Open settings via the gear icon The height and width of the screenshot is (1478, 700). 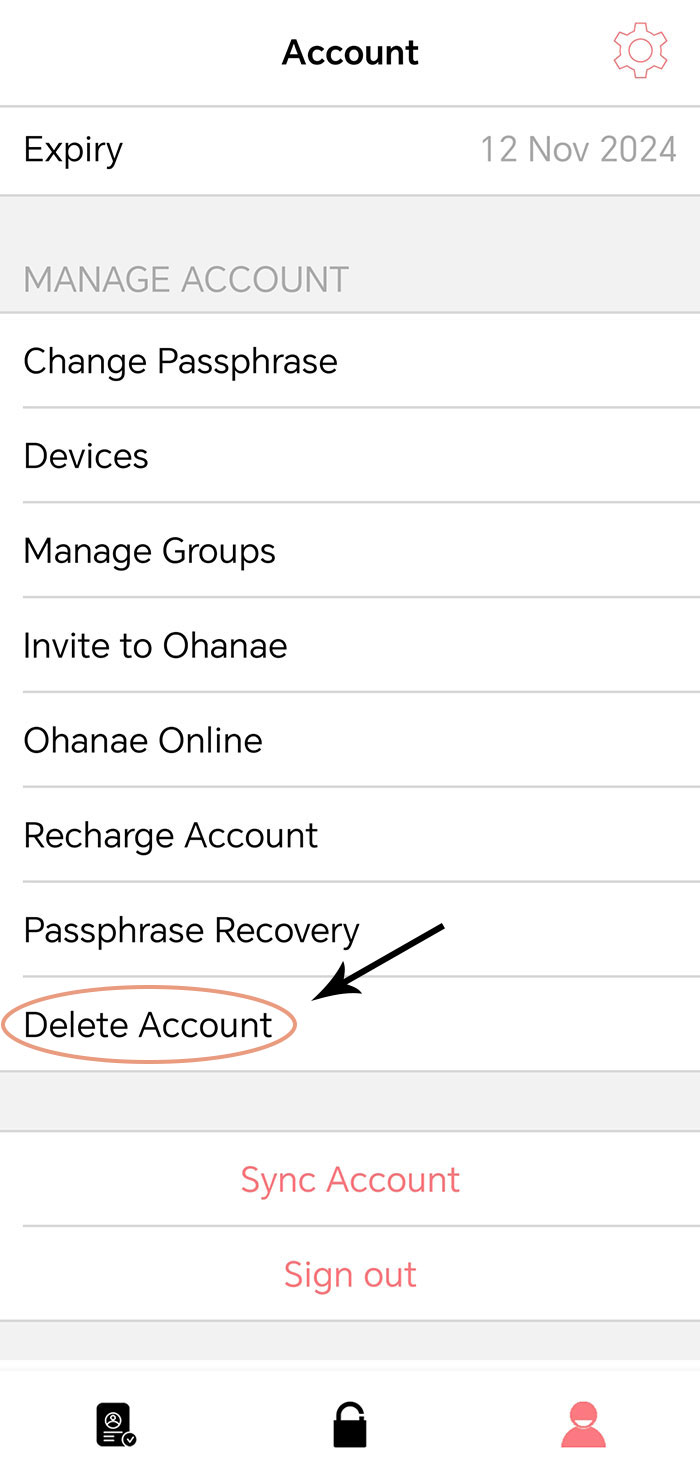640,51
